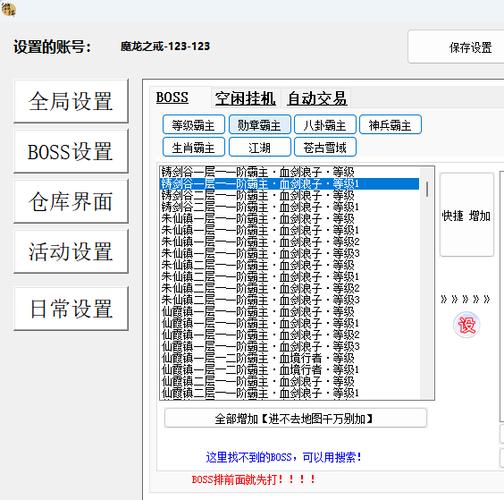Screen dimensions: 504x500
Task: Open the 全局设置 section
Action: tap(71, 101)
